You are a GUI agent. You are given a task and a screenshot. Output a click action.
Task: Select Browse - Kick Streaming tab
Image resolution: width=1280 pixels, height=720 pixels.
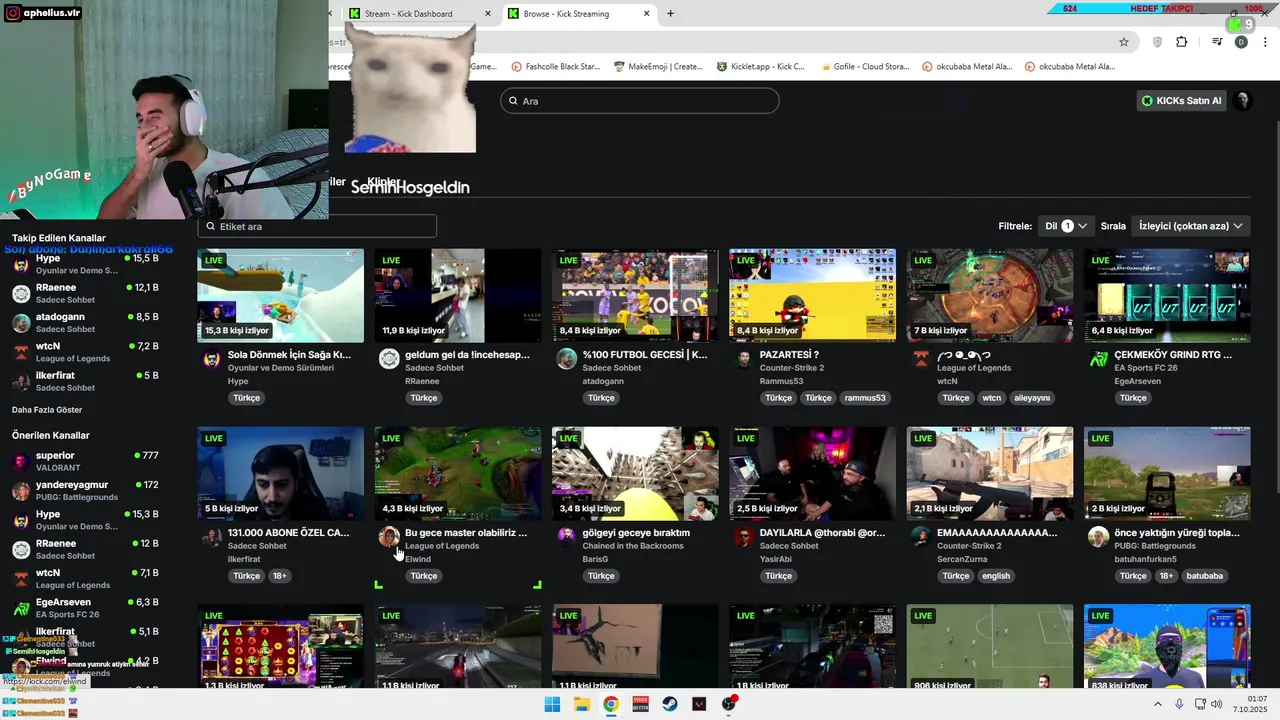point(578,14)
